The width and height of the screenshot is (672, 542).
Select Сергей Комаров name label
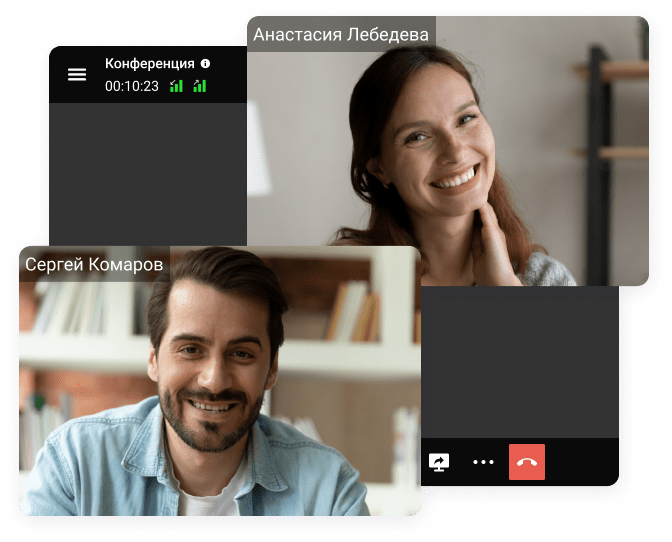coord(94,265)
